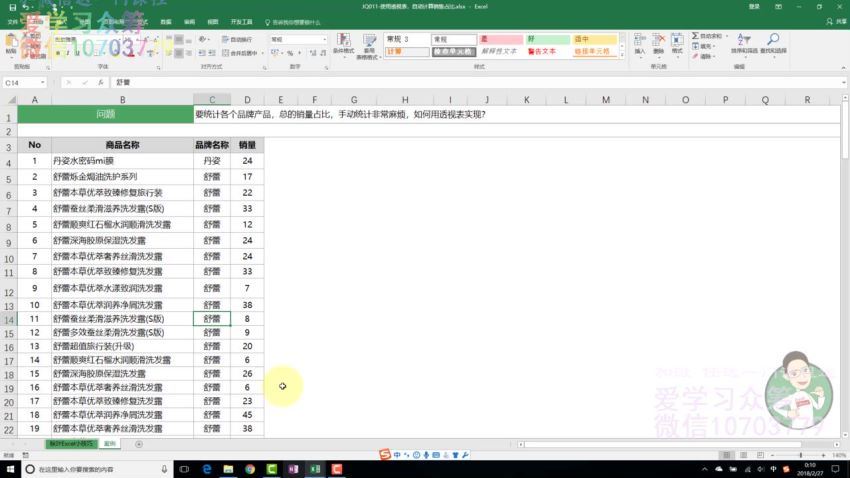Click the Delete cells icon

click(658, 43)
